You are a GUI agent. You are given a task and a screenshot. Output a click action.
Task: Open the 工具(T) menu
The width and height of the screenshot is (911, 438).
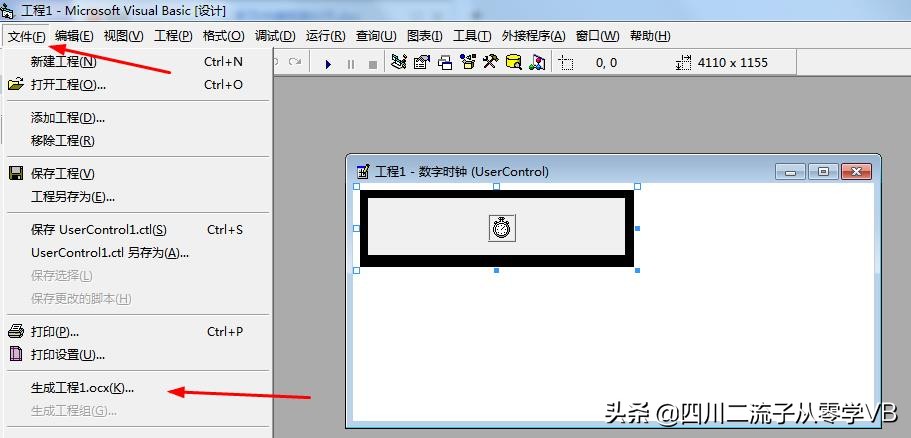coord(472,36)
